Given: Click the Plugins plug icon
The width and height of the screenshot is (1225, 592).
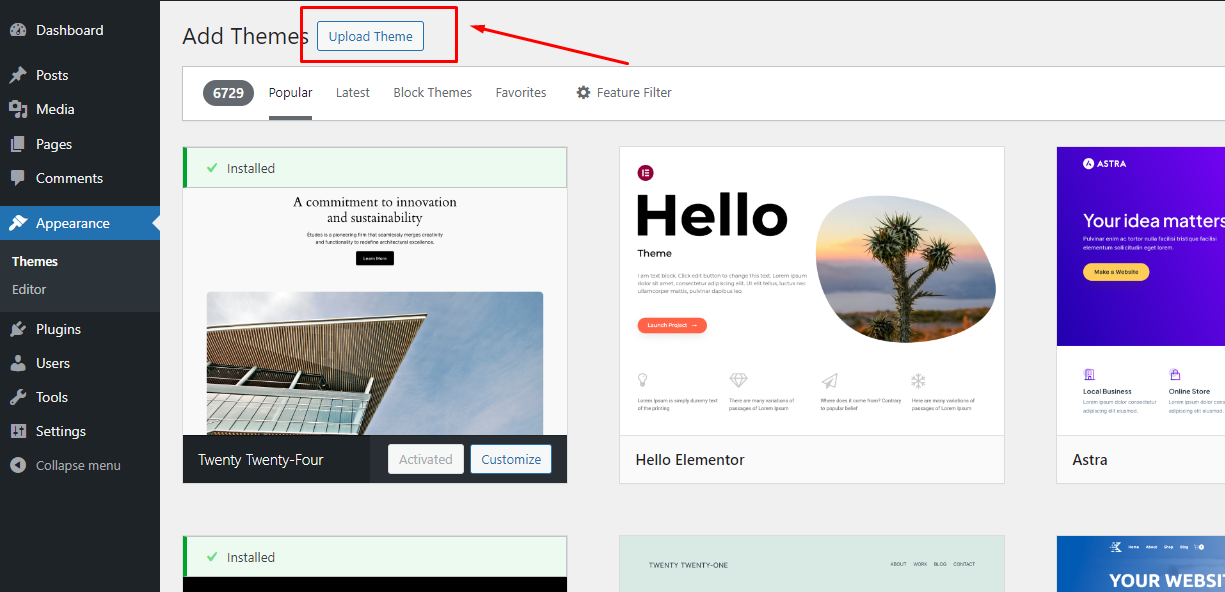Looking at the screenshot, I should 18,329.
